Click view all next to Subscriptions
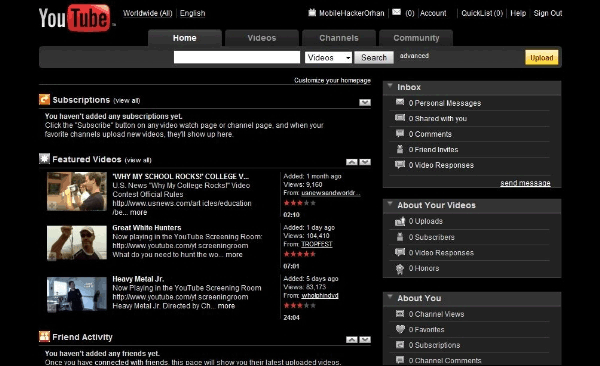This screenshot has width=600, height=366. pyautogui.click(x=127, y=101)
